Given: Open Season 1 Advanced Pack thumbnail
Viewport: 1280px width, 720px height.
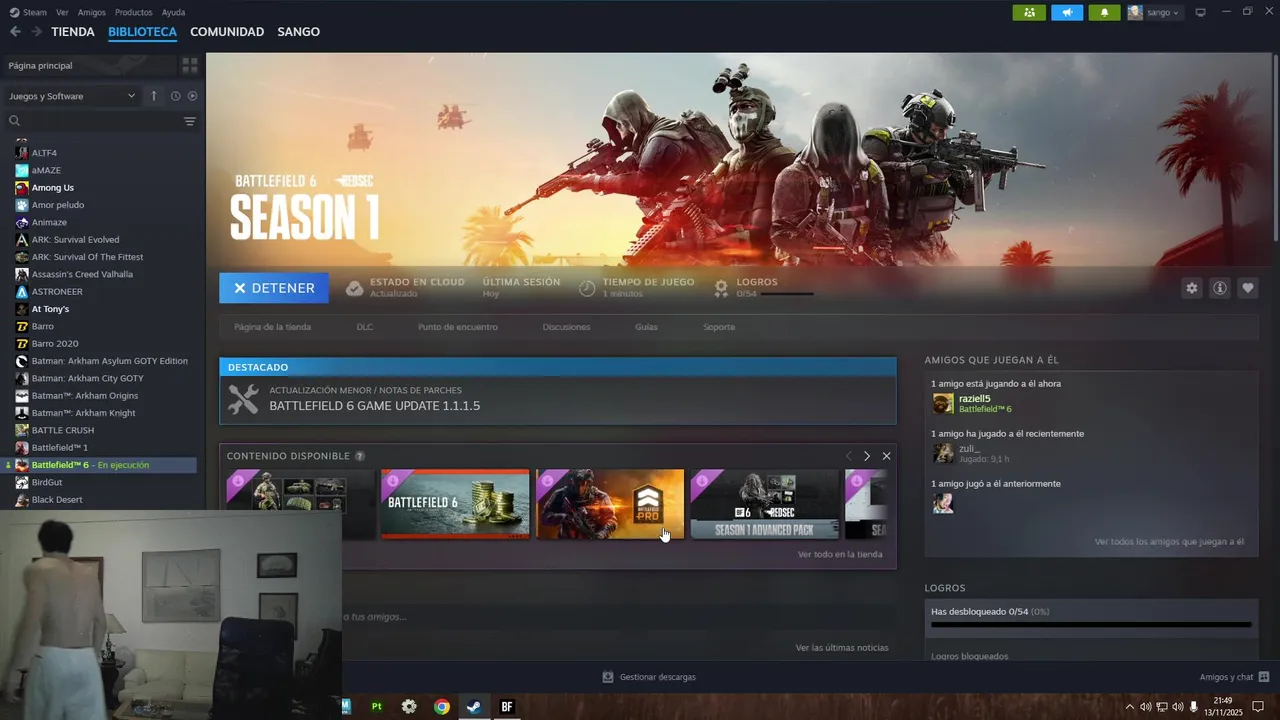Looking at the screenshot, I should pyautogui.click(x=764, y=504).
